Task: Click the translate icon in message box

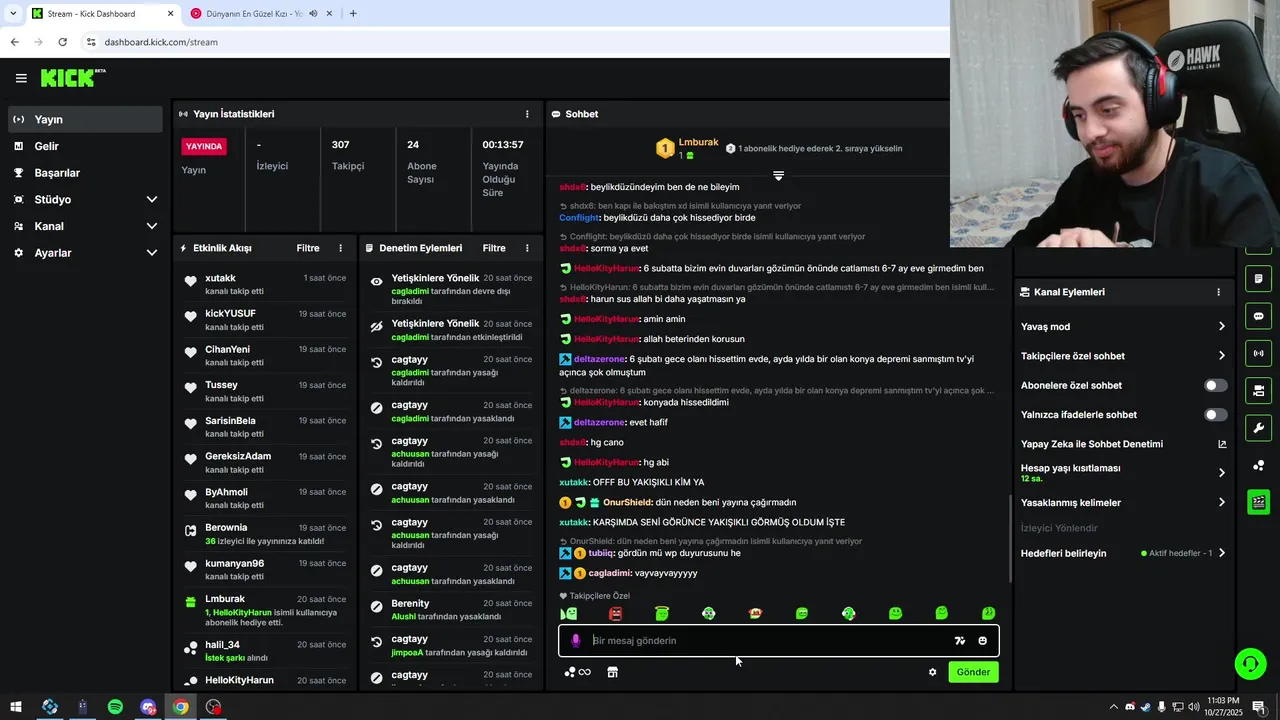Action: point(960,641)
